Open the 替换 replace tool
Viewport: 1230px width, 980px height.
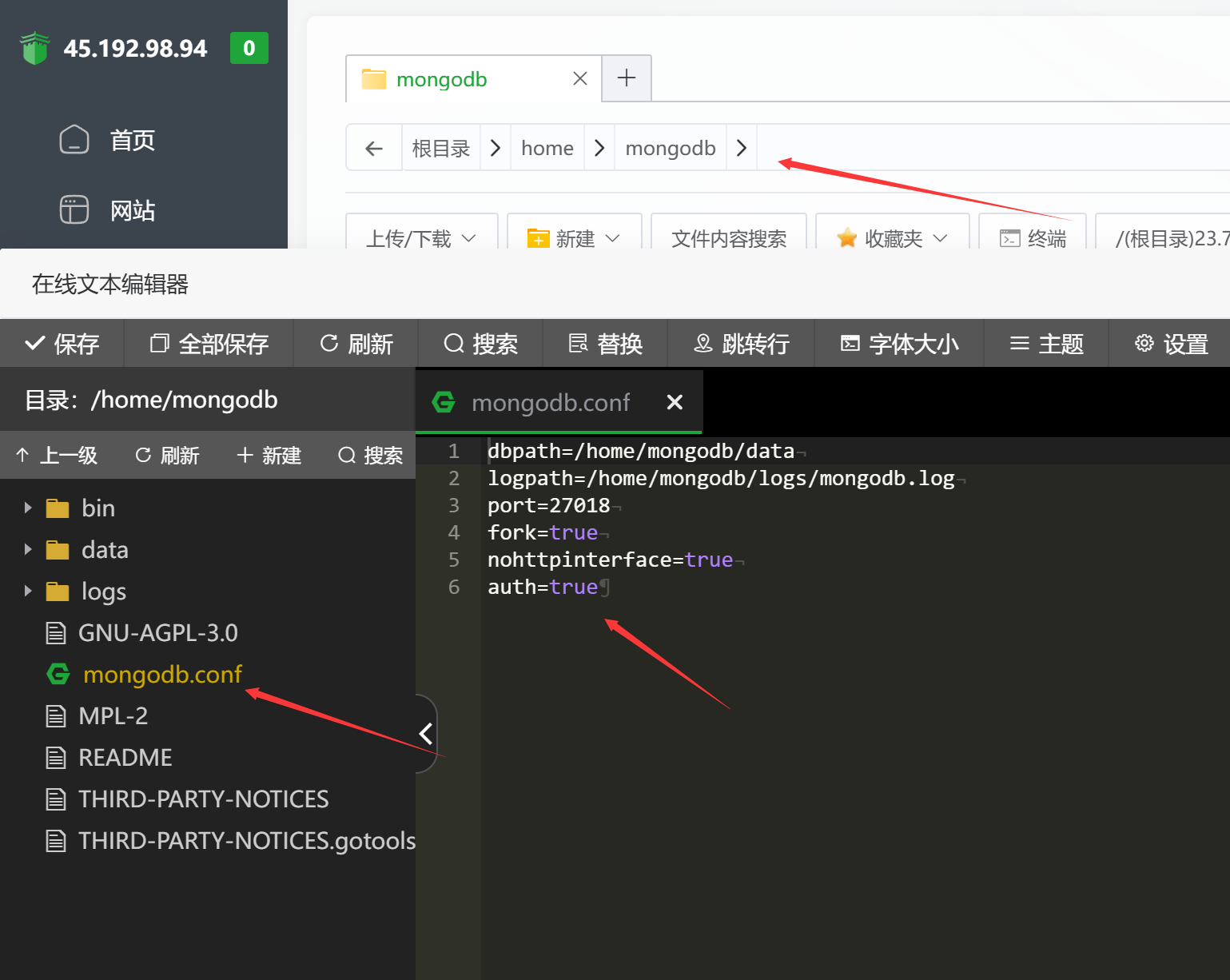click(x=606, y=344)
